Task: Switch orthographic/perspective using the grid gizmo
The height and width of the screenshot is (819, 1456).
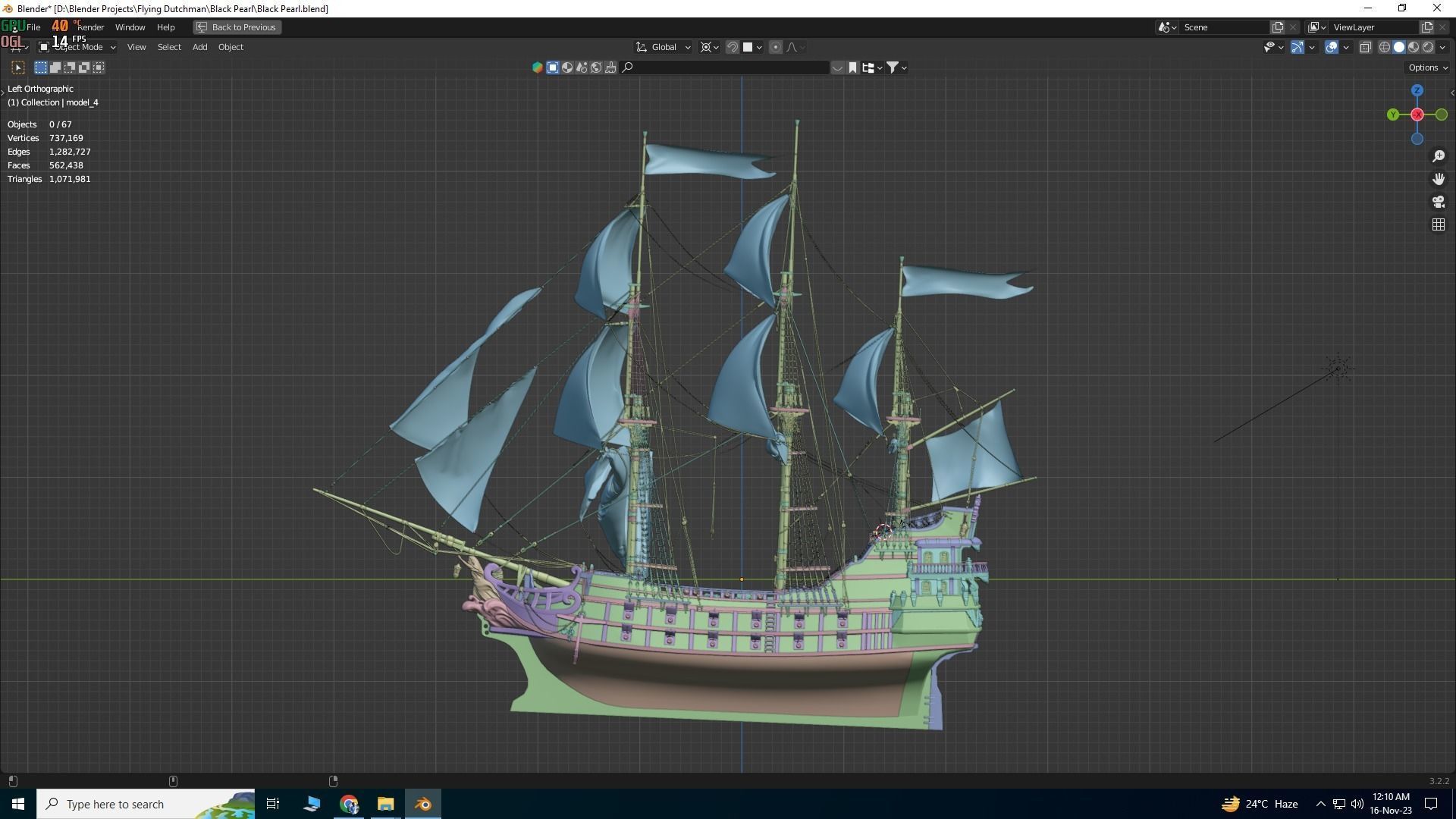Action: 1439,224
